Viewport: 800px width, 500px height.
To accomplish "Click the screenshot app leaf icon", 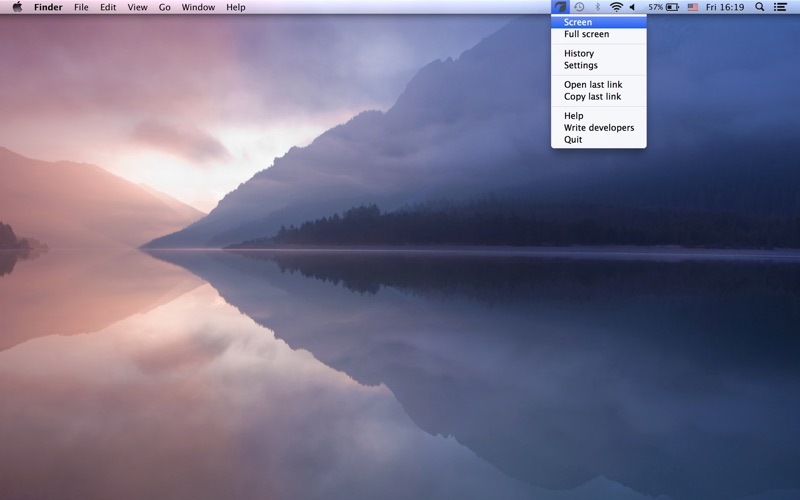I will coord(560,7).
